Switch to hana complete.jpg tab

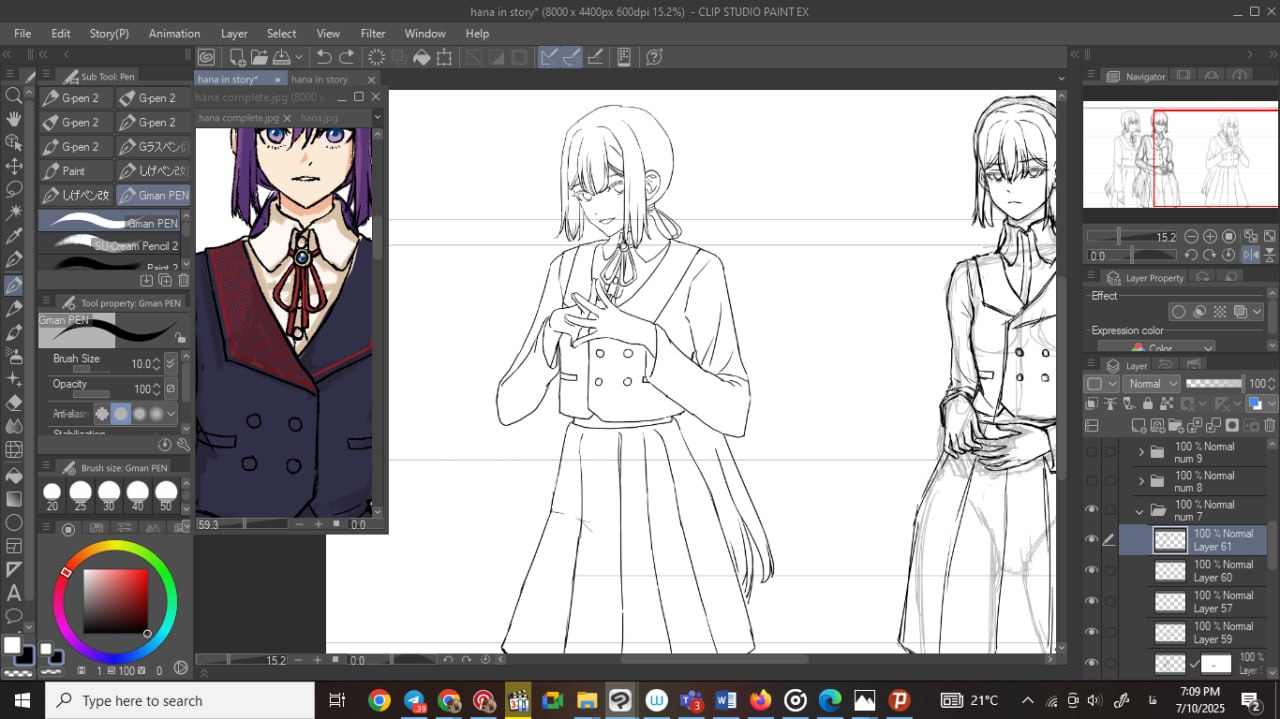click(x=238, y=118)
